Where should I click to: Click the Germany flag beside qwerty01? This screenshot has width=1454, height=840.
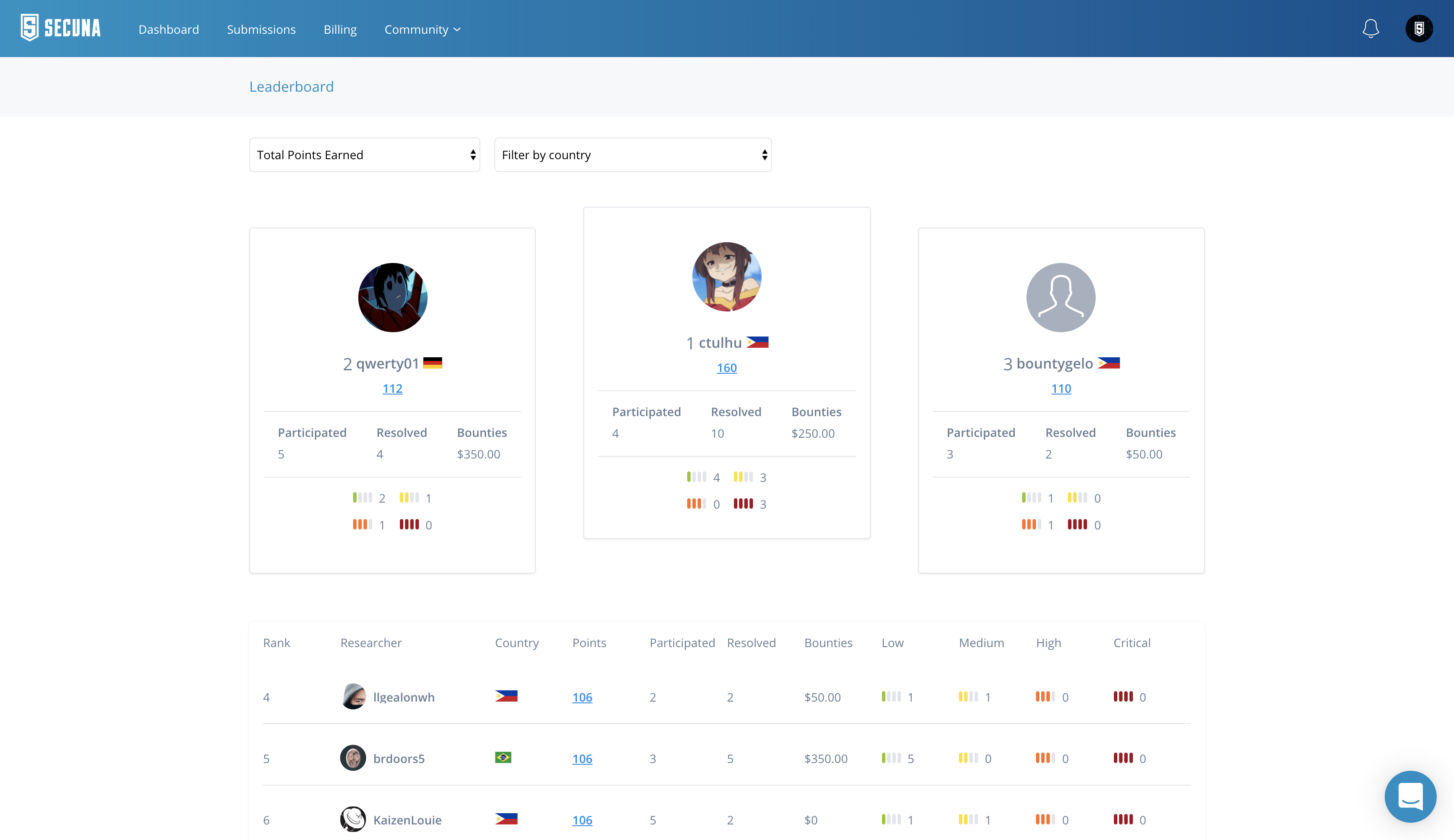(x=432, y=363)
